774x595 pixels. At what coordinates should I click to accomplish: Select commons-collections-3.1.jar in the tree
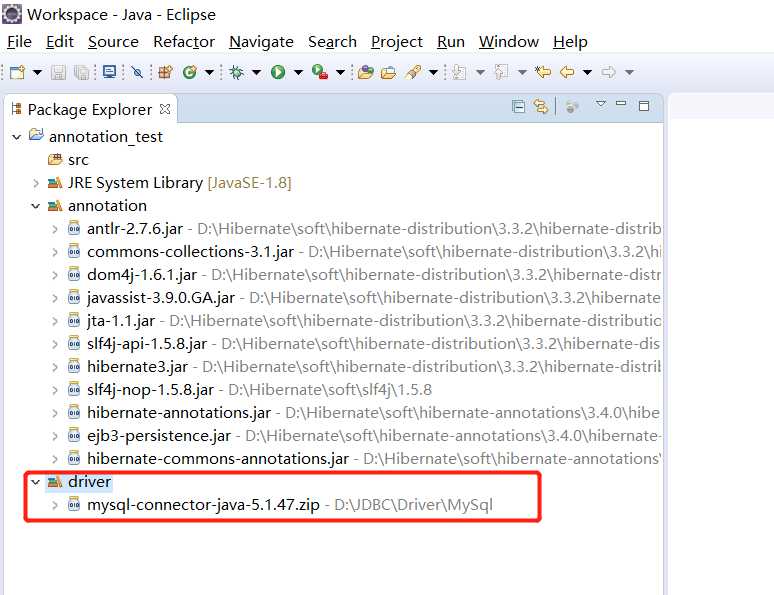point(191,252)
